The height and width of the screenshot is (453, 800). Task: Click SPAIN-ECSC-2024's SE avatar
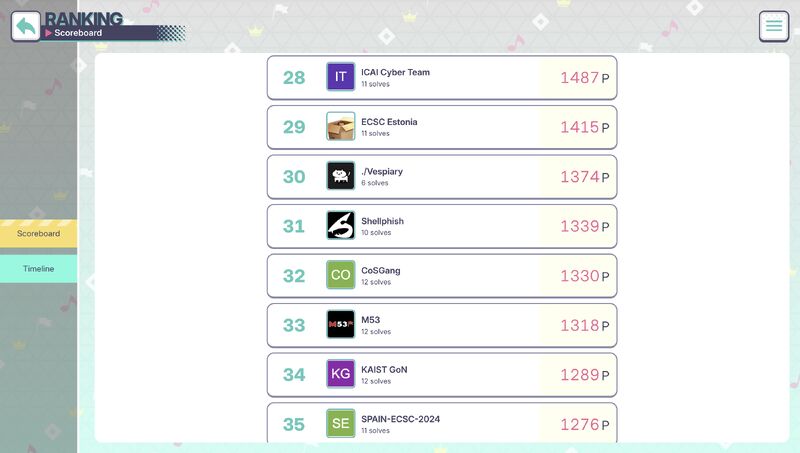tap(340, 423)
